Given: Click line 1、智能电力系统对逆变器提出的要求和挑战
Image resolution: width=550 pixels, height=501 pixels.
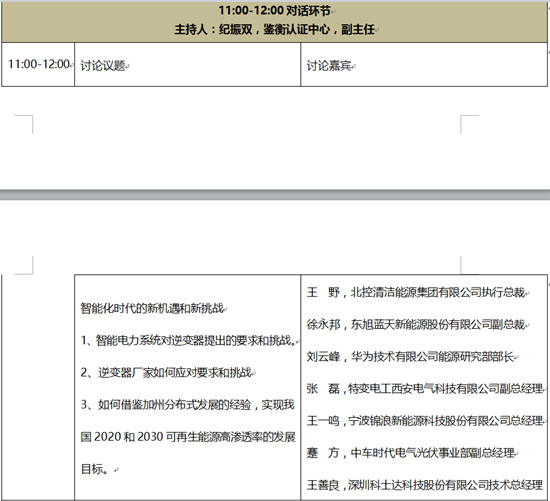Looking at the screenshot, I should 189,340.
